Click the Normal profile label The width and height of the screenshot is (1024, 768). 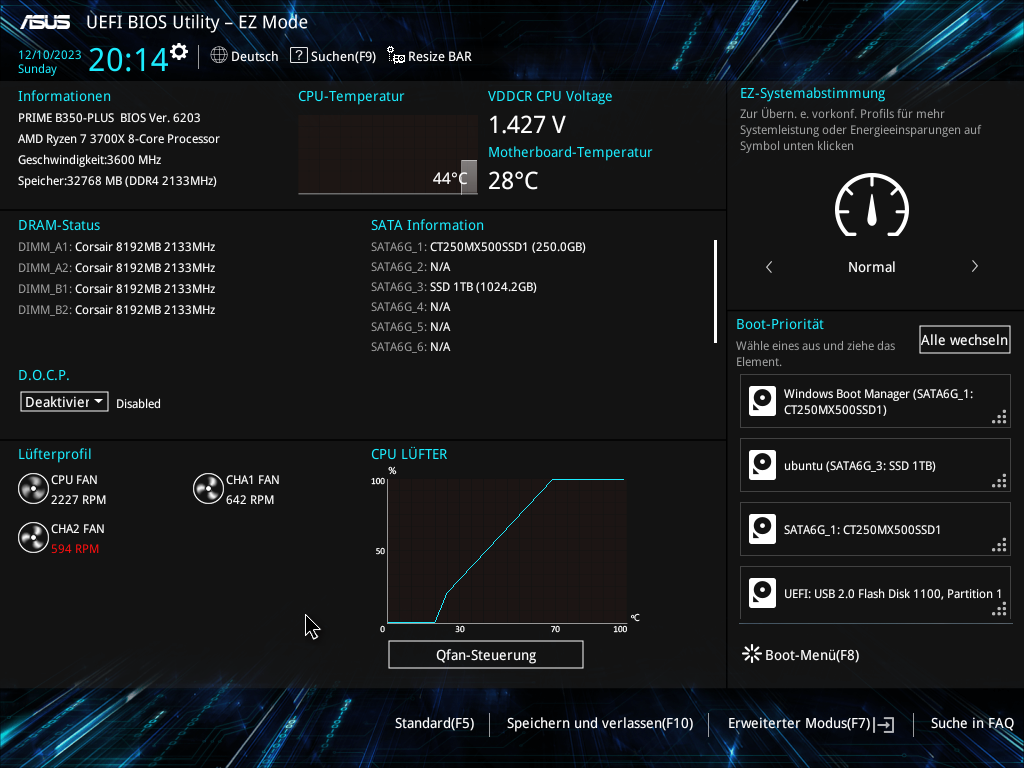tap(872, 266)
